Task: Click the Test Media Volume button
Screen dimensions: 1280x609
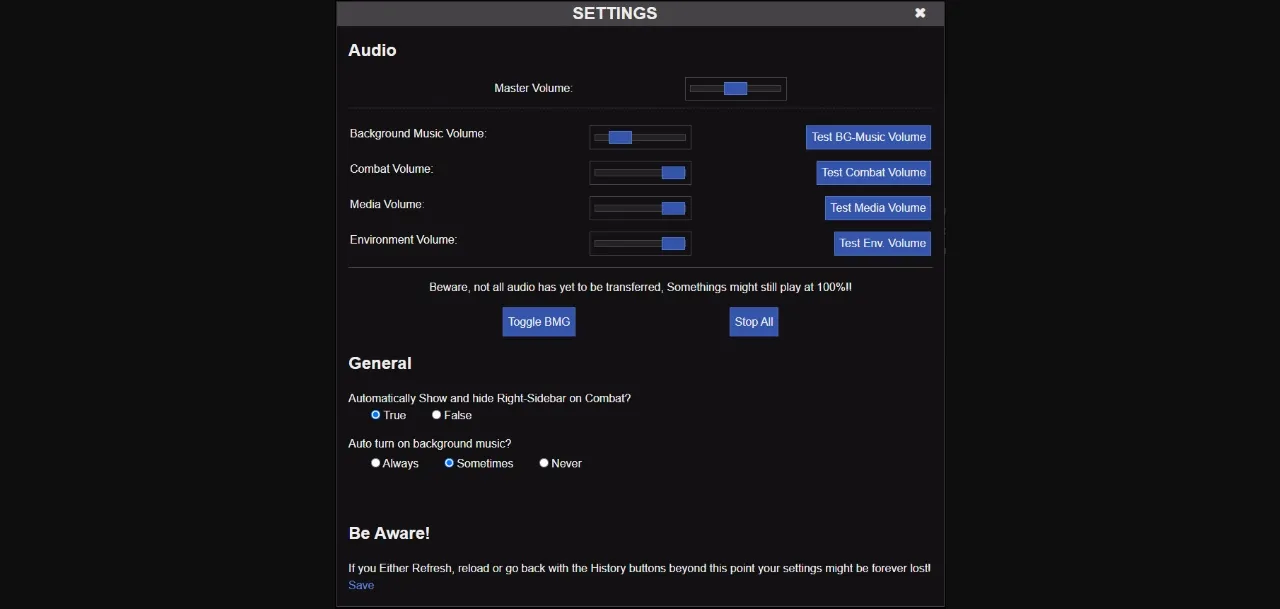Action: pos(877,208)
